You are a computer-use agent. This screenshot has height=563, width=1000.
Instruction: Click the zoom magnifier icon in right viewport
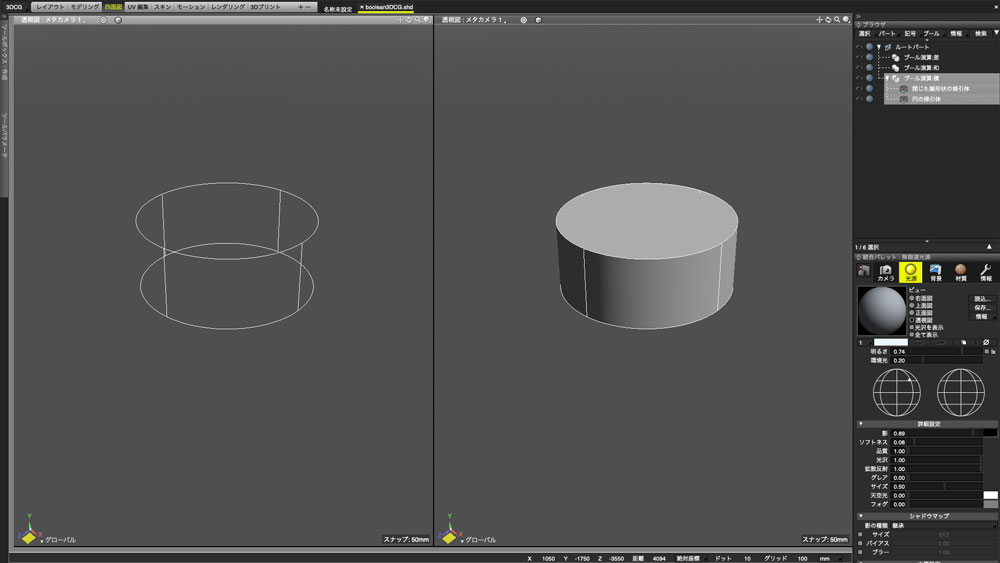837,20
